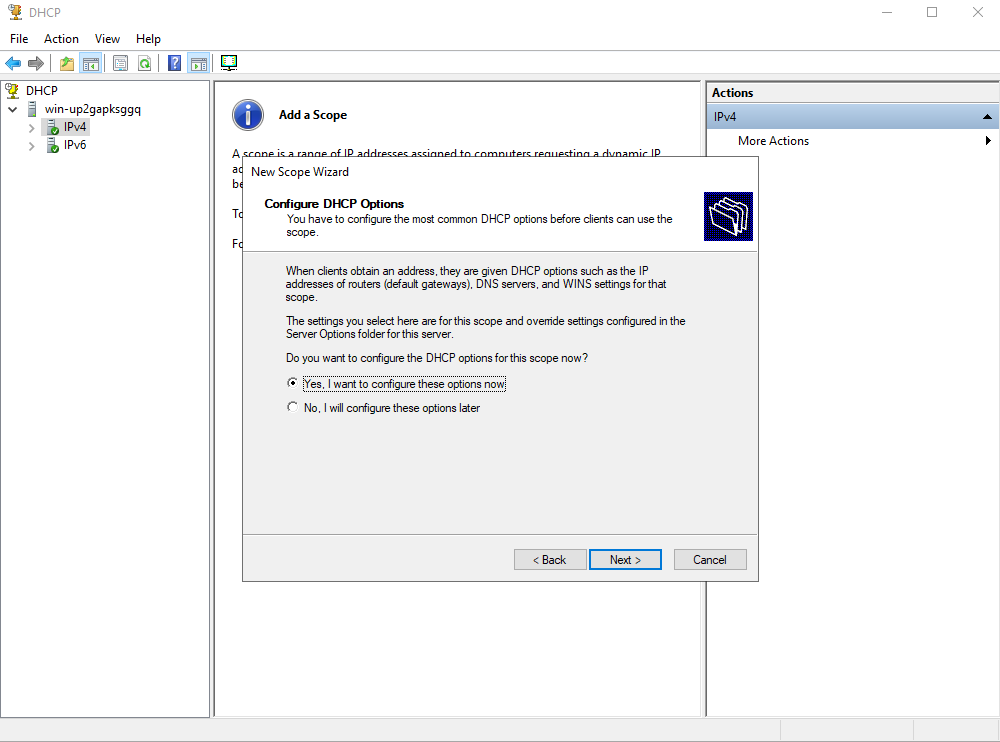Open the Action menu

coord(61,39)
